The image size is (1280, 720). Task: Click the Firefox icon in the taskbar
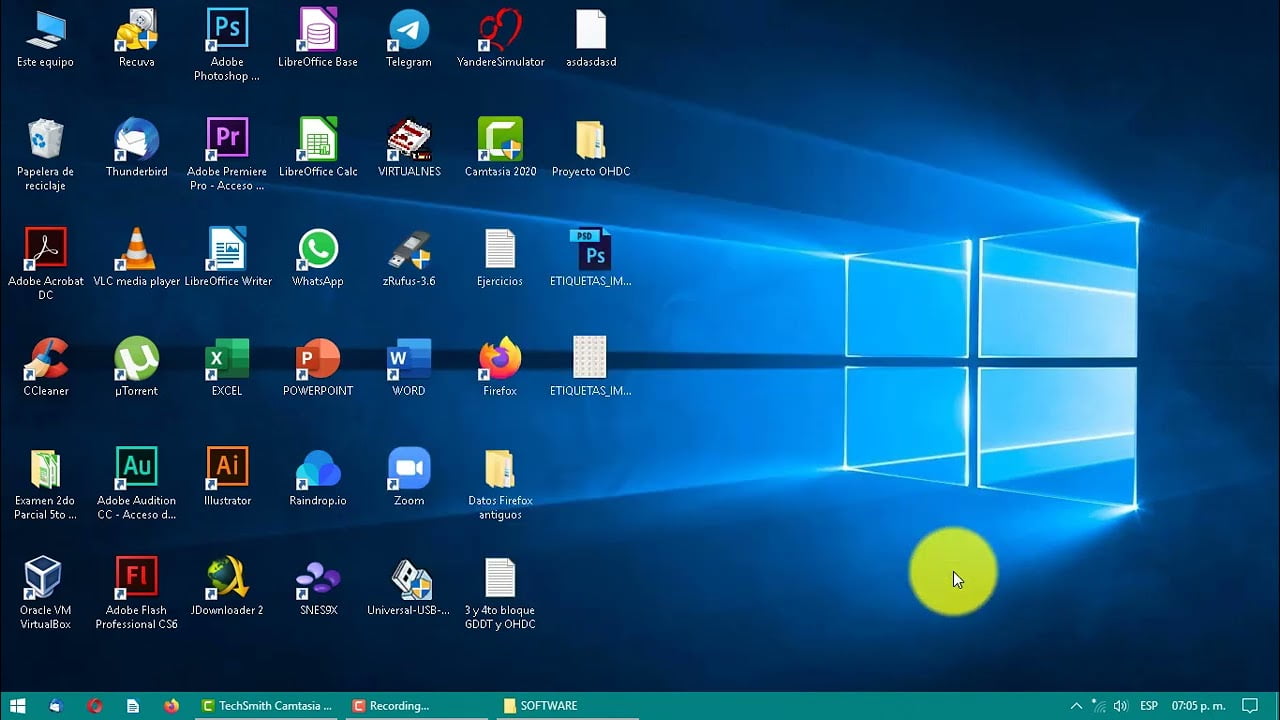pyautogui.click(x=171, y=705)
